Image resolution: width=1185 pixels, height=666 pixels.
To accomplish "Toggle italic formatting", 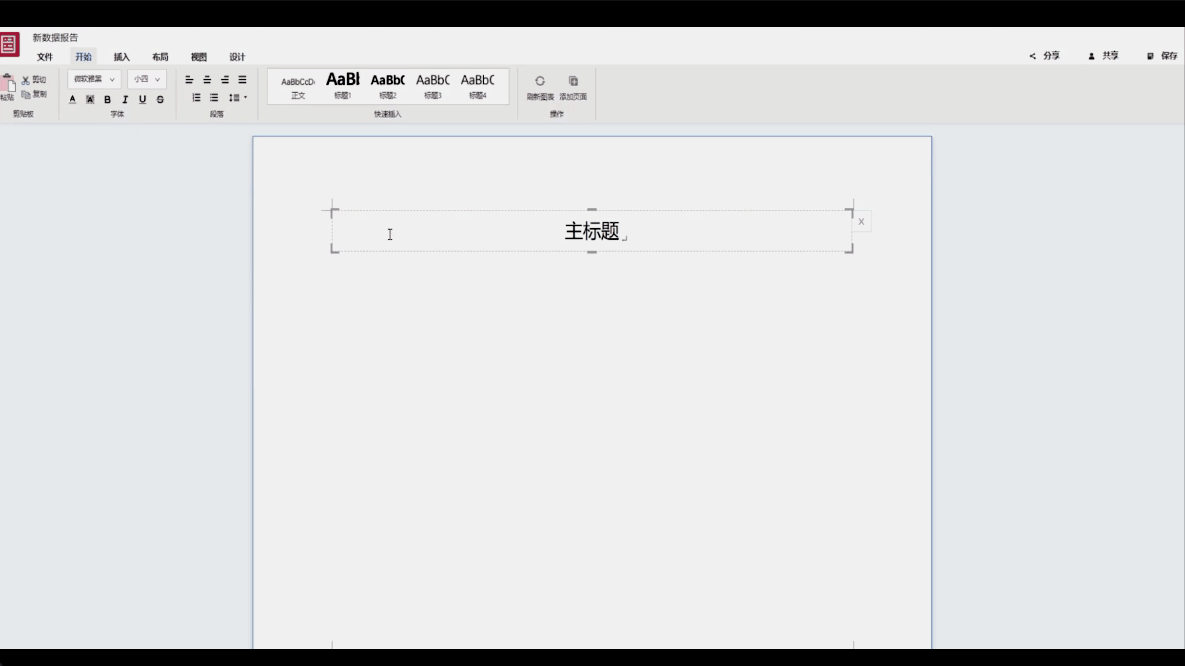I will pyautogui.click(x=125, y=99).
